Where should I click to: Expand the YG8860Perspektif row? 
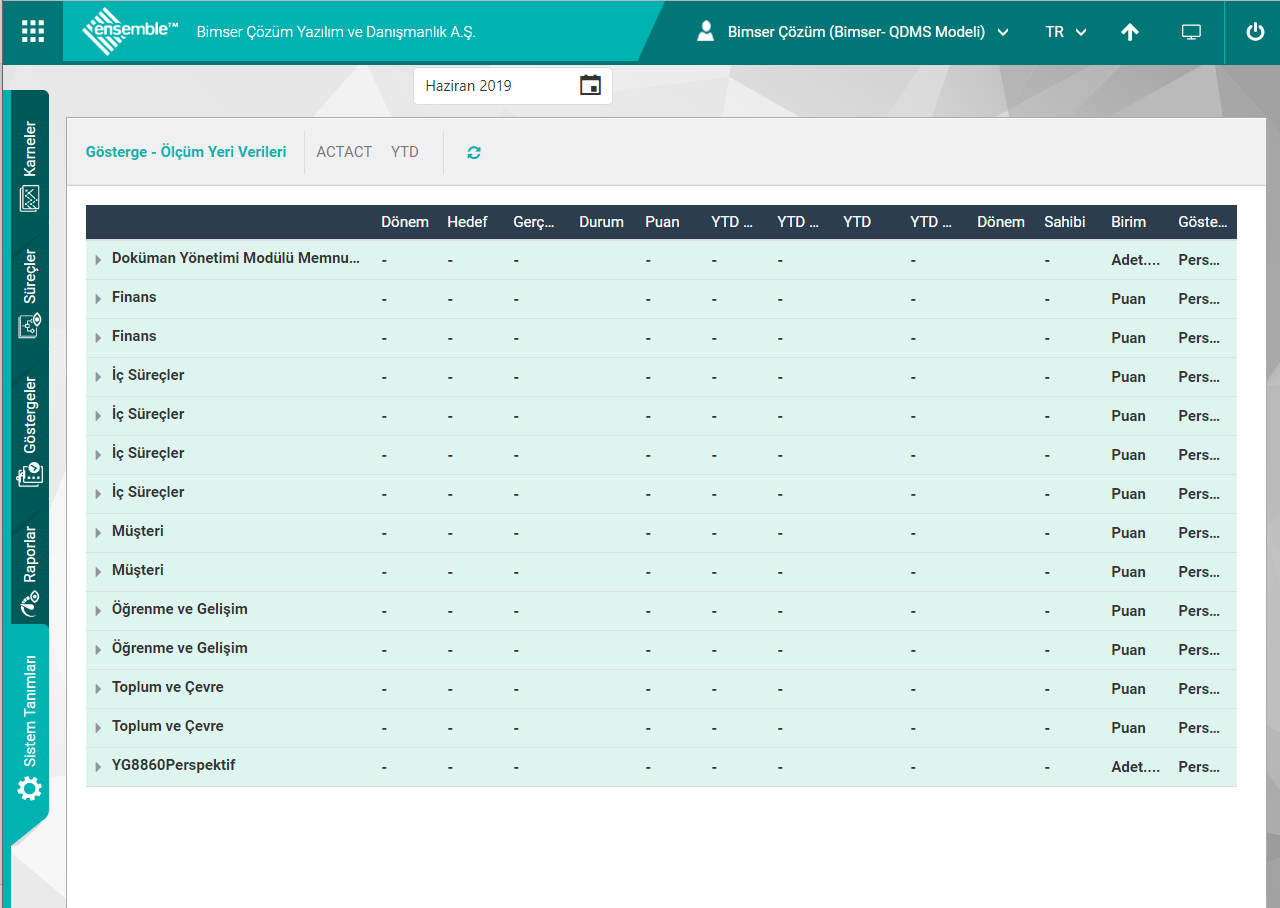tap(98, 767)
